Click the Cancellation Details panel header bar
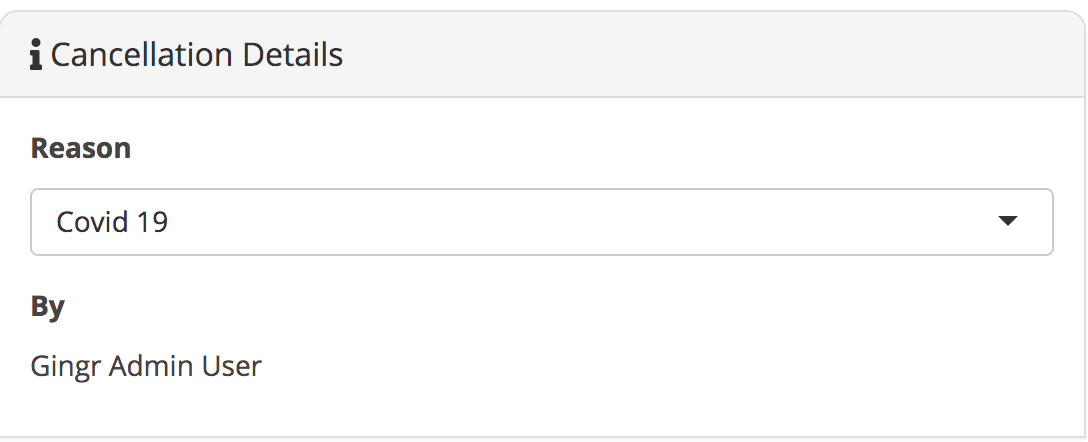Screen dimensions: 1088x442 [x=542, y=55]
